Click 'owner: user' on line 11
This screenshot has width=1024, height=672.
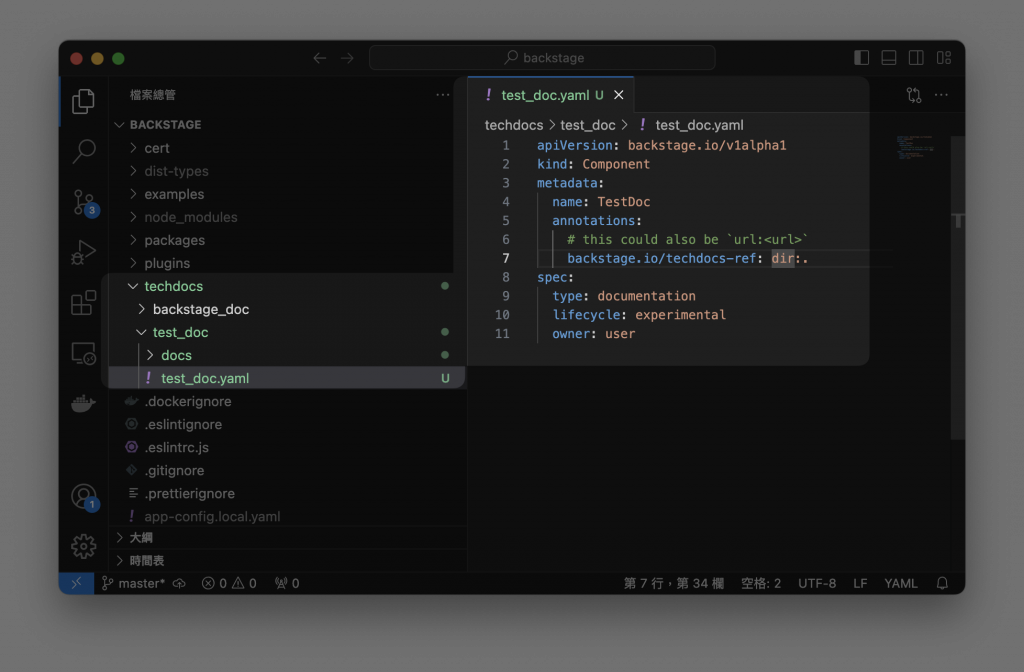(x=593, y=334)
